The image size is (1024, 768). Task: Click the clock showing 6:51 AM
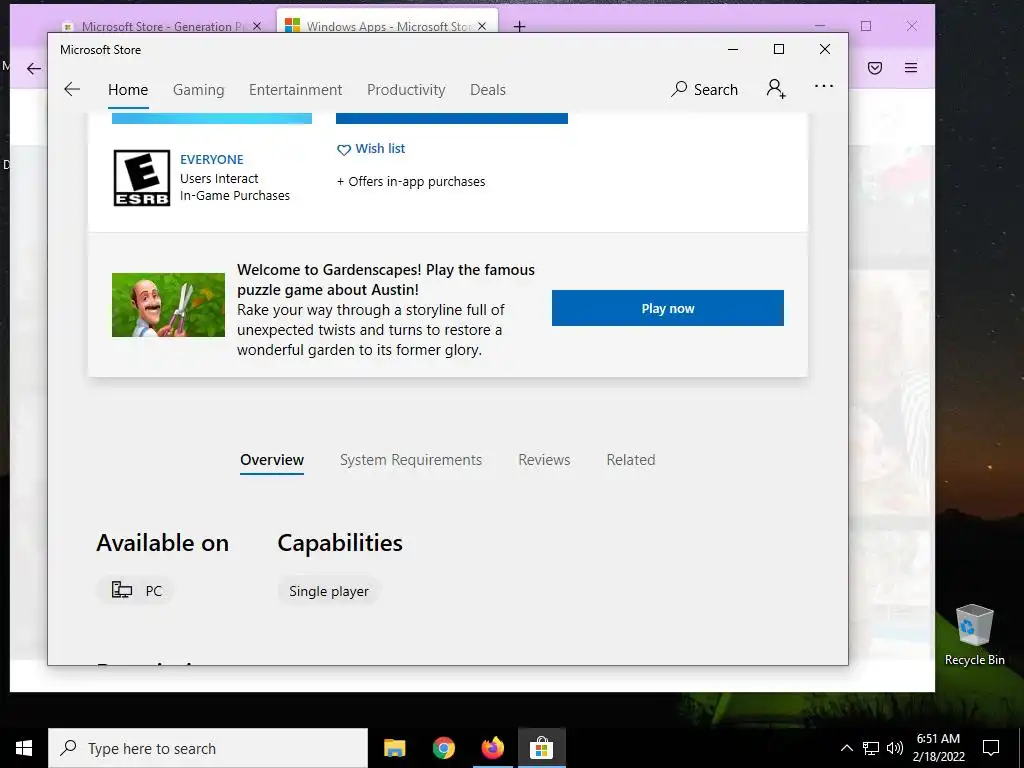(938, 739)
